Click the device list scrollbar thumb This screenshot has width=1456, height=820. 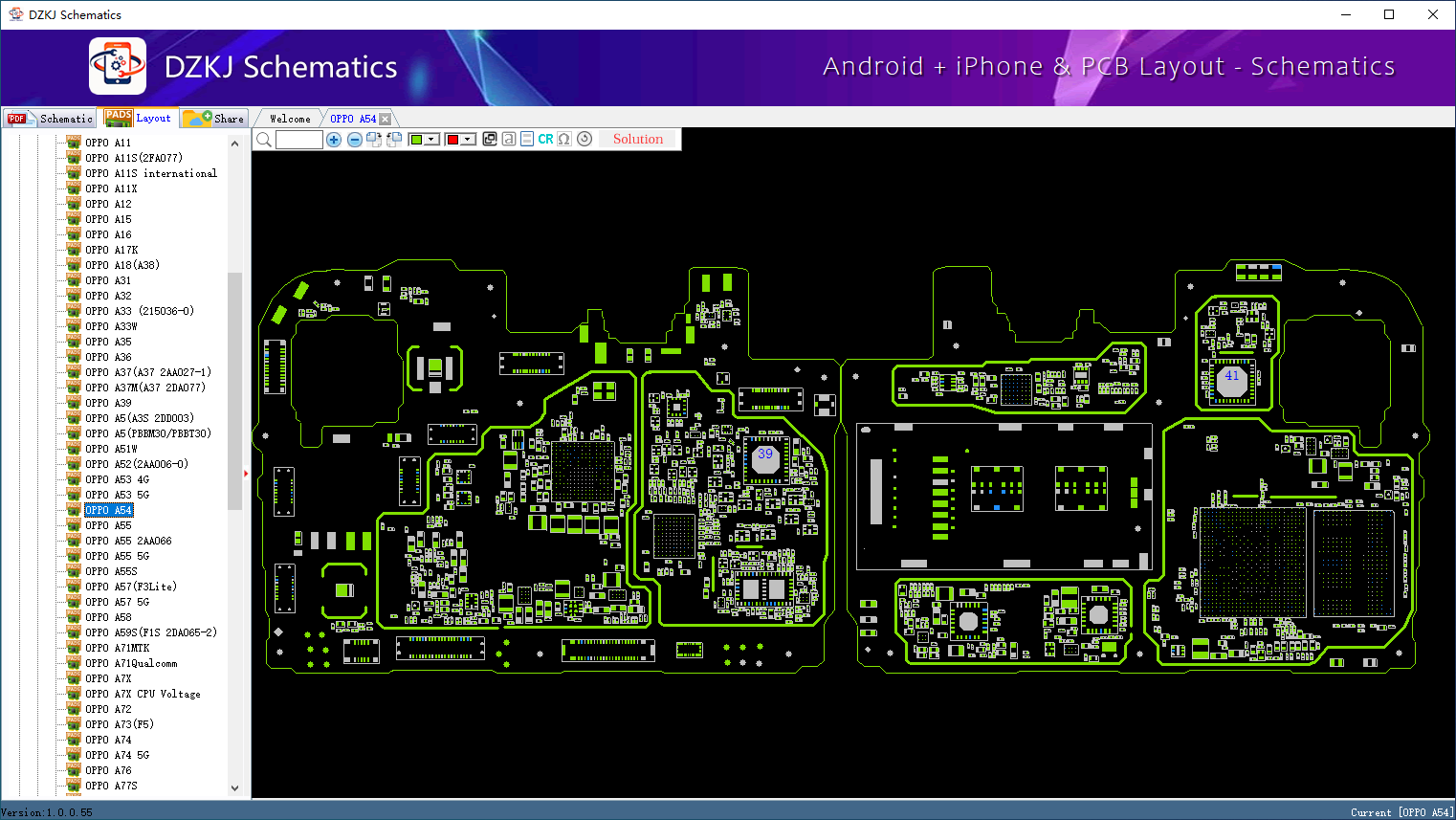[x=234, y=390]
